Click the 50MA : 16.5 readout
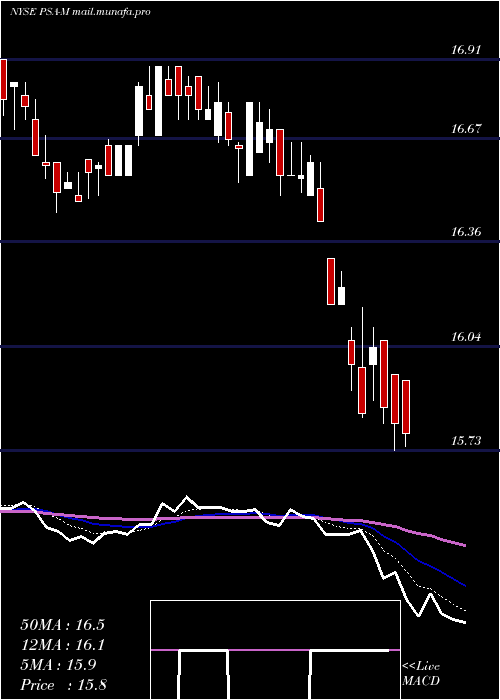The image size is (500, 700). coord(62,625)
